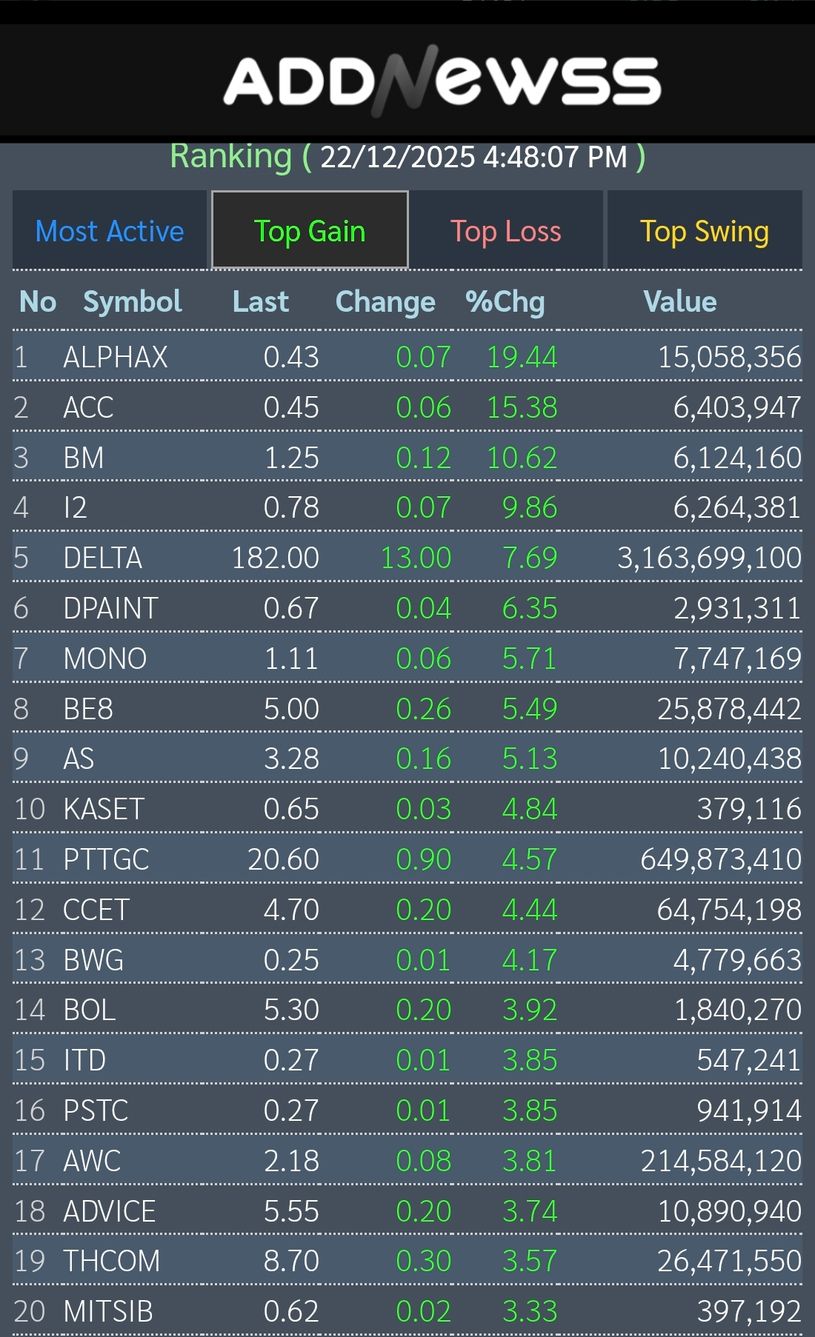The width and height of the screenshot is (815, 1337).
Task: Switch to the Most Active tab
Action: tap(109, 231)
